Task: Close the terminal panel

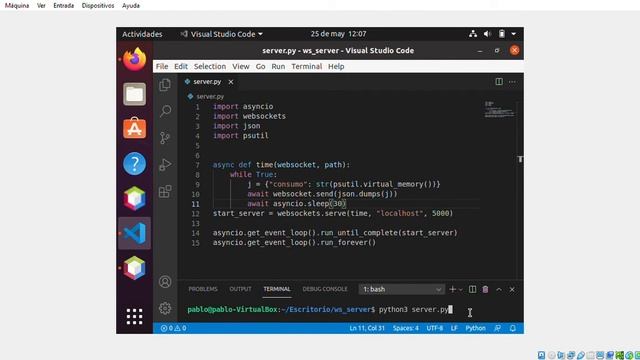Action: click(x=512, y=289)
